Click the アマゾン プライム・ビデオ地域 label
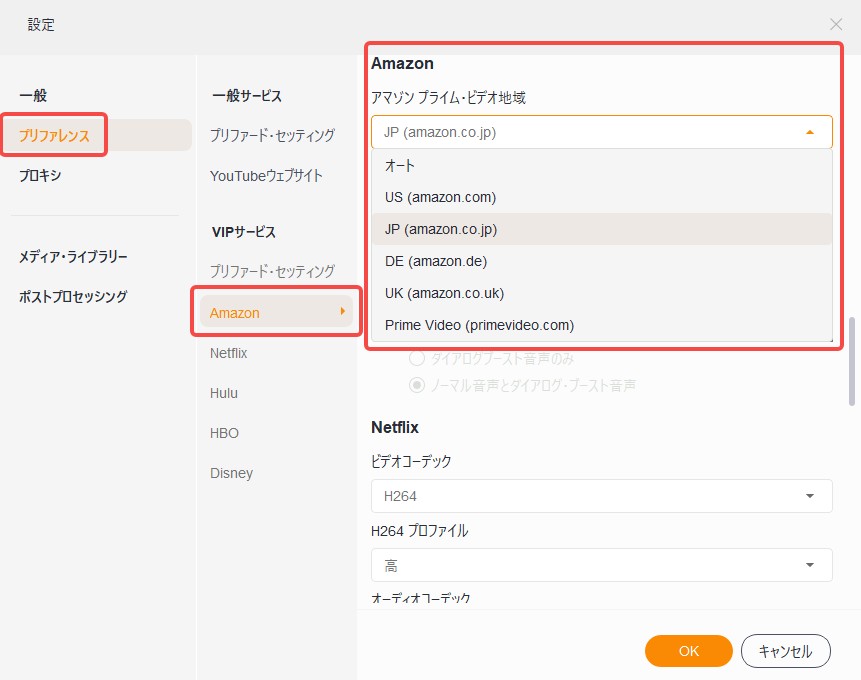This screenshot has height=680, width=861. 449,98
